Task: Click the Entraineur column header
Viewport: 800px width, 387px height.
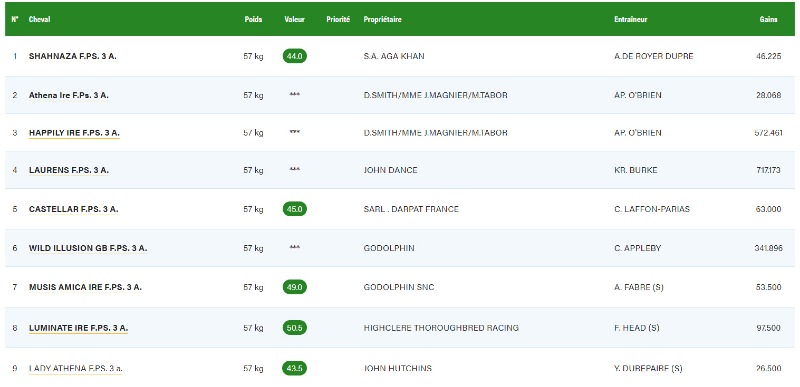Action: pos(631,19)
